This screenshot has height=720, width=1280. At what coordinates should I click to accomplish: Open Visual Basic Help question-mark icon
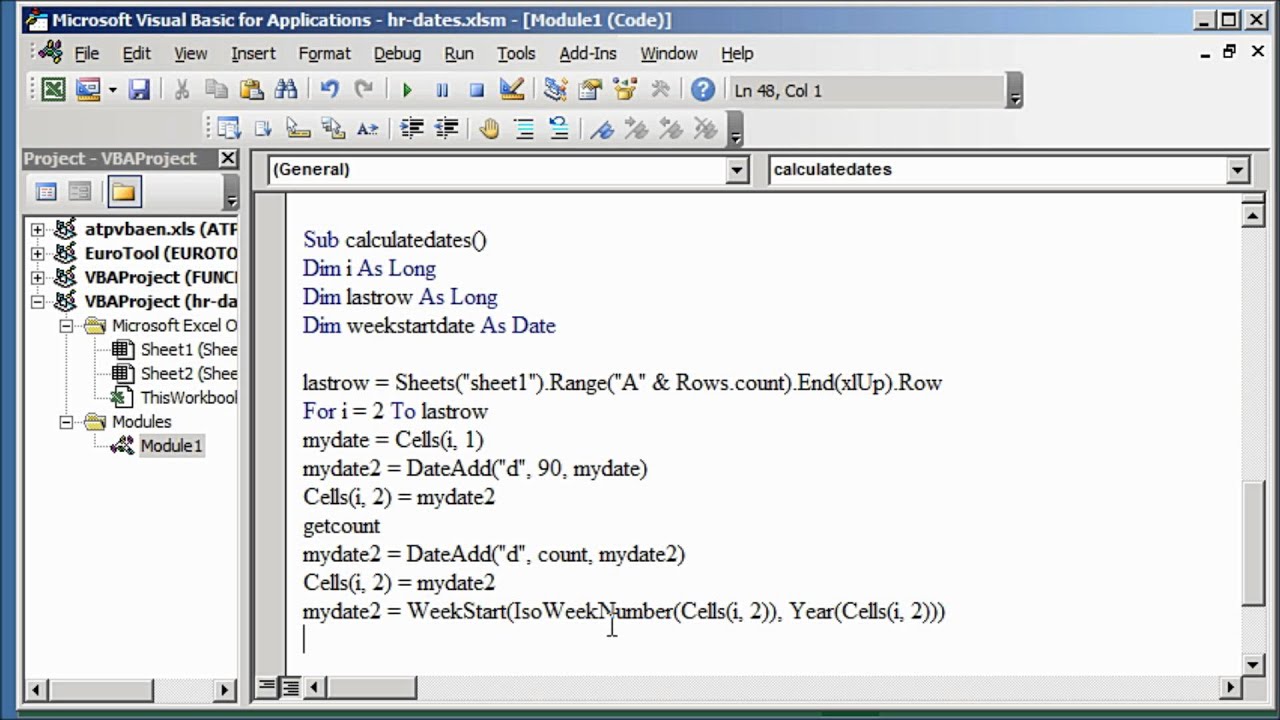click(x=703, y=90)
